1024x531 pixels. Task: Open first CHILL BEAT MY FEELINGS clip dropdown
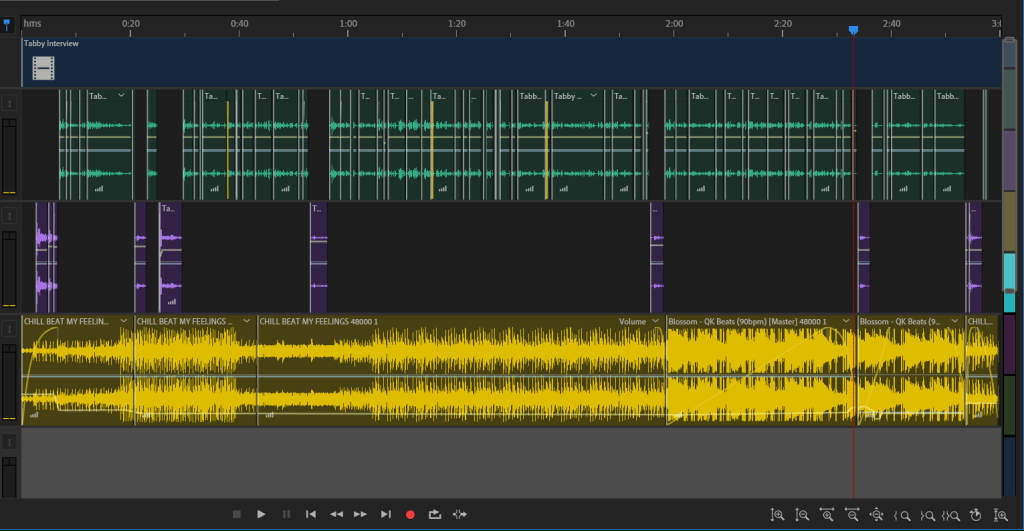click(124, 322)
